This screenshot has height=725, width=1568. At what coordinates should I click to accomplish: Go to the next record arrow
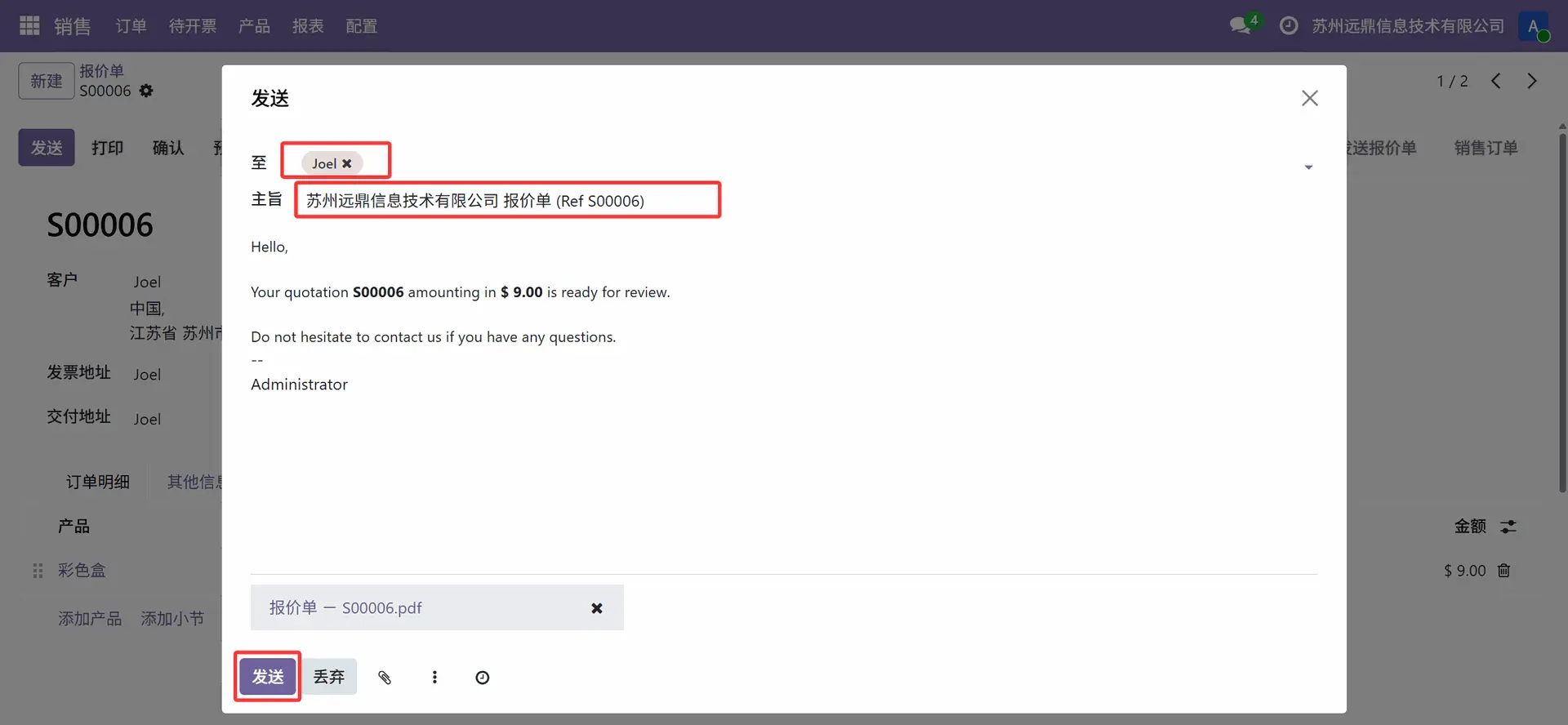click(x=1531, y=81)
